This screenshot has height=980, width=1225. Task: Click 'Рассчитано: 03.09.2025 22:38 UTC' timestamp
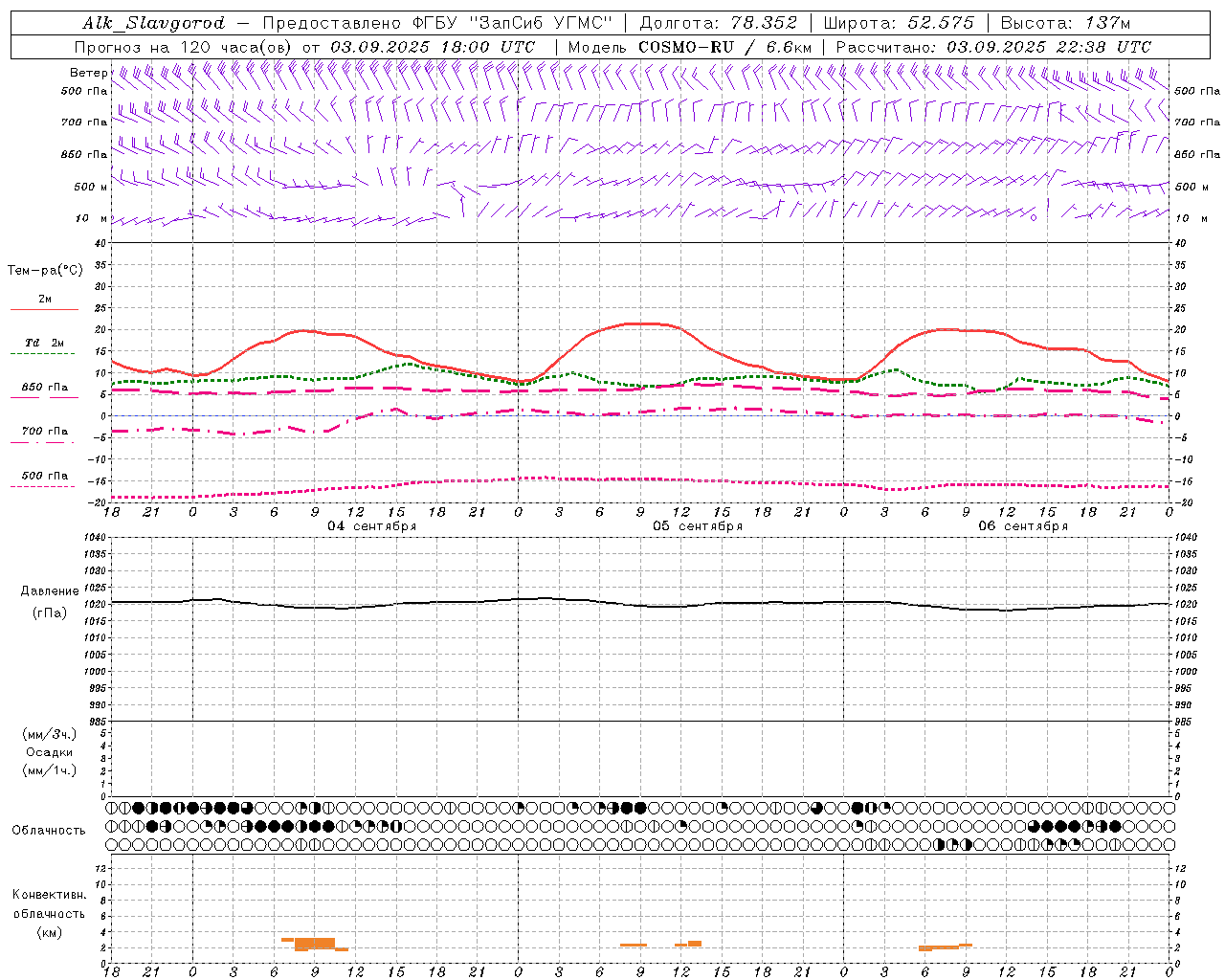pos(993,47)
